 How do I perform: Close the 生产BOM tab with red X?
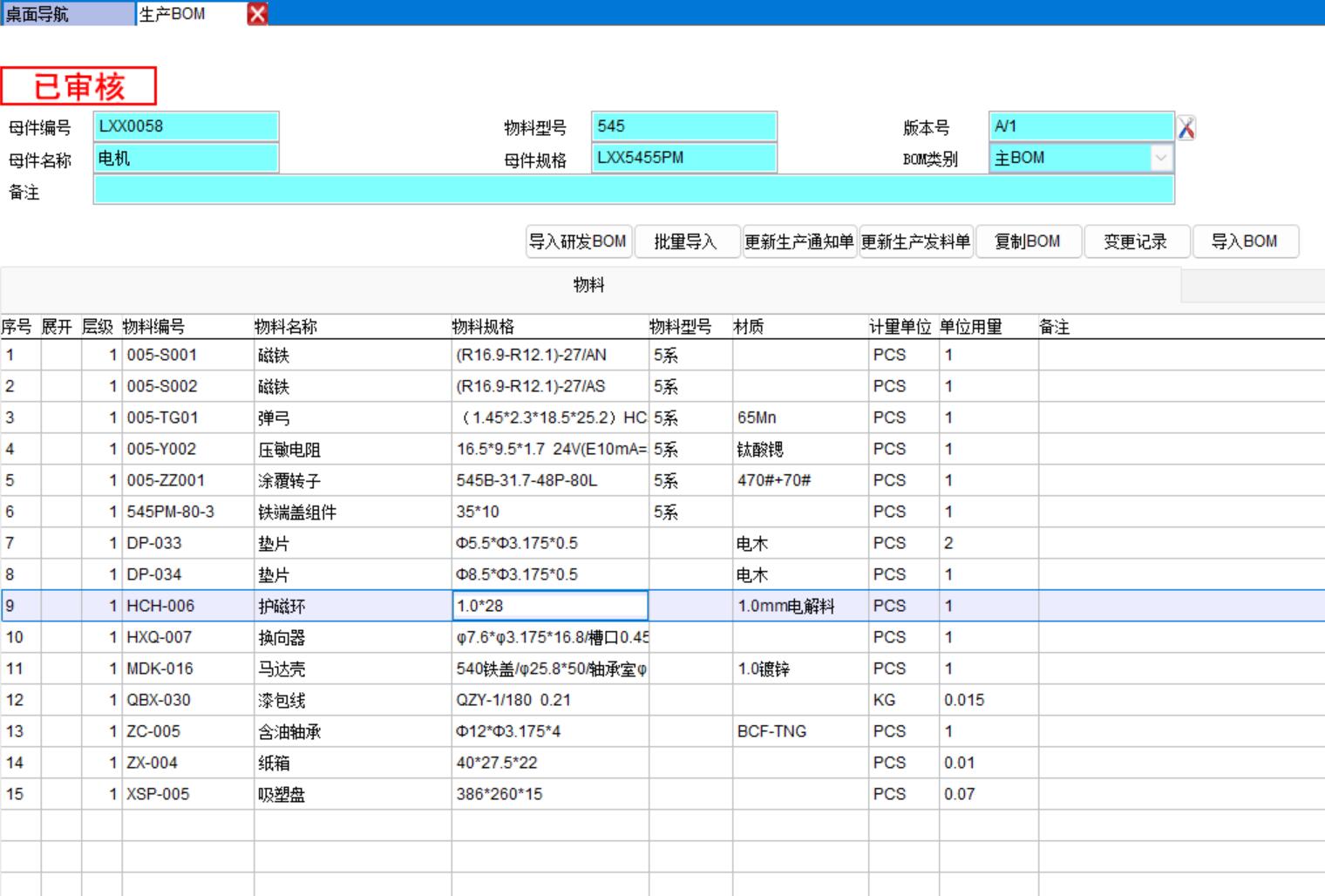(x=257, y=13)
